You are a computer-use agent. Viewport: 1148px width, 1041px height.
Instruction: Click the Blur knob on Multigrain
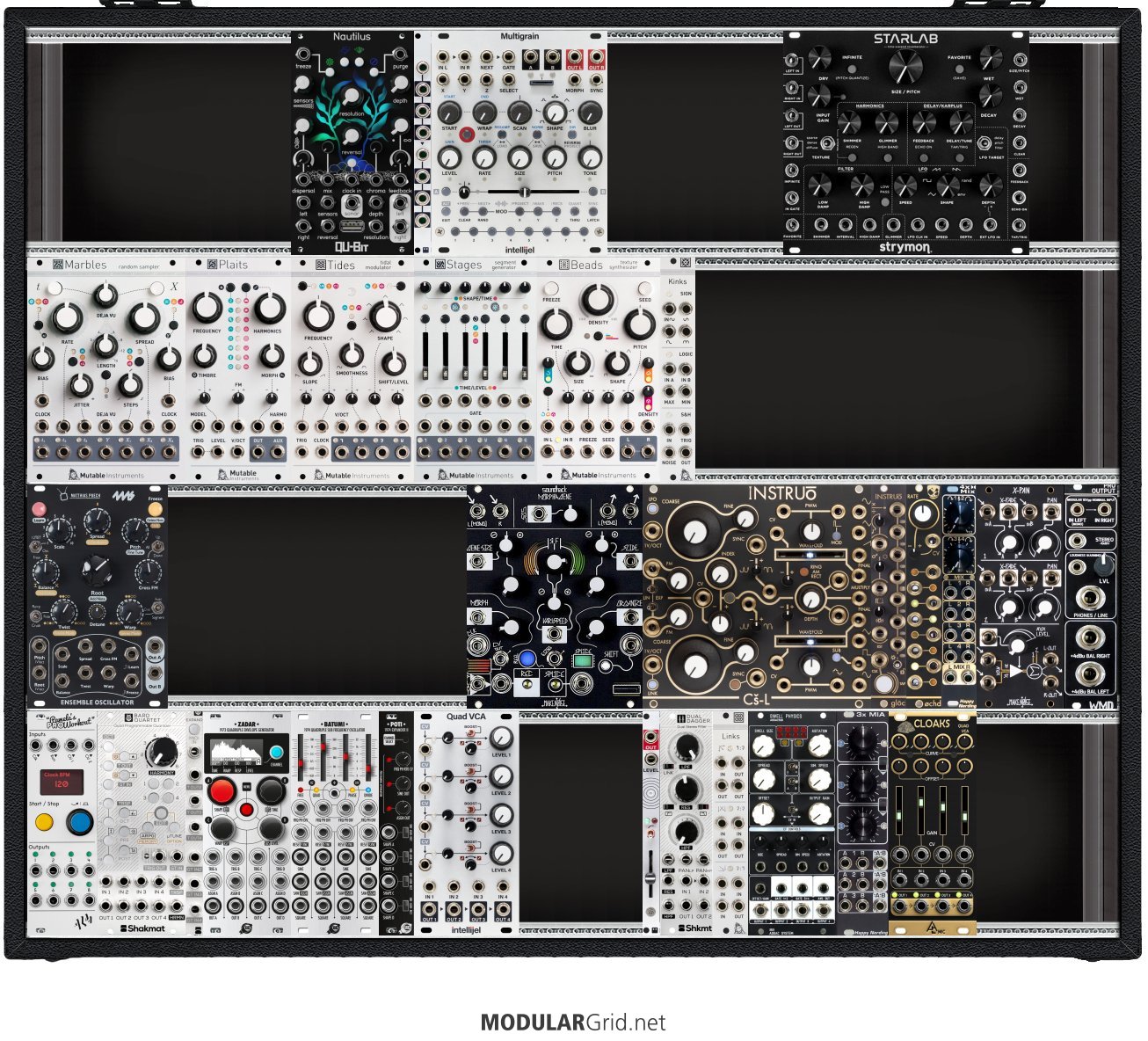[590, 113]
